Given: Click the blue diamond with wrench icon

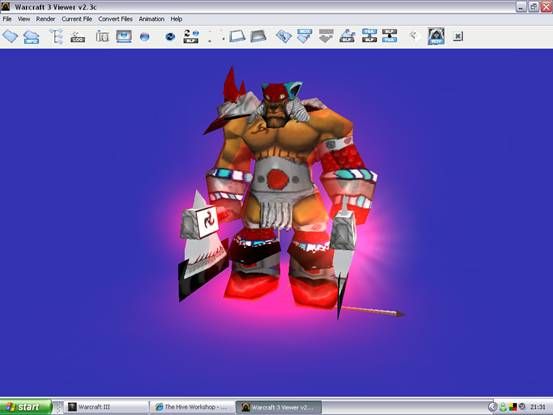Looking at the screenshot, I should pyautogui.click(x=284, y=36).
